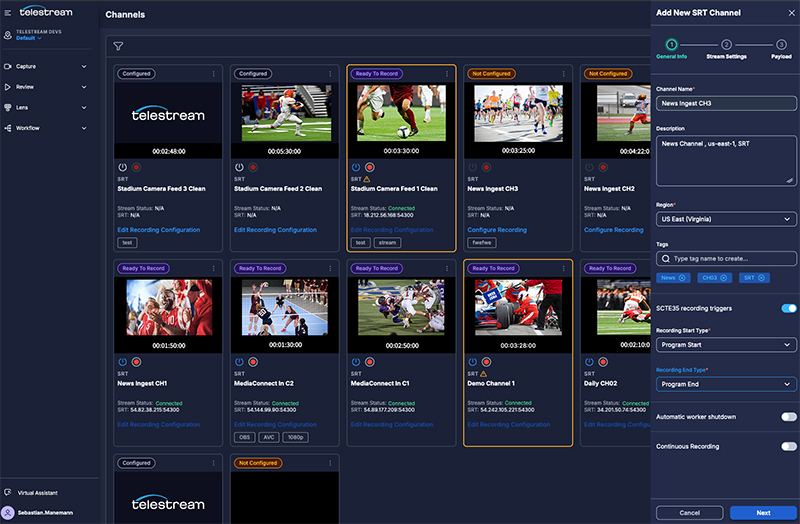Click power icon on News Ingest CH1 card
The width and height of the screenshot is (800, 524).
tap(123, 362)
